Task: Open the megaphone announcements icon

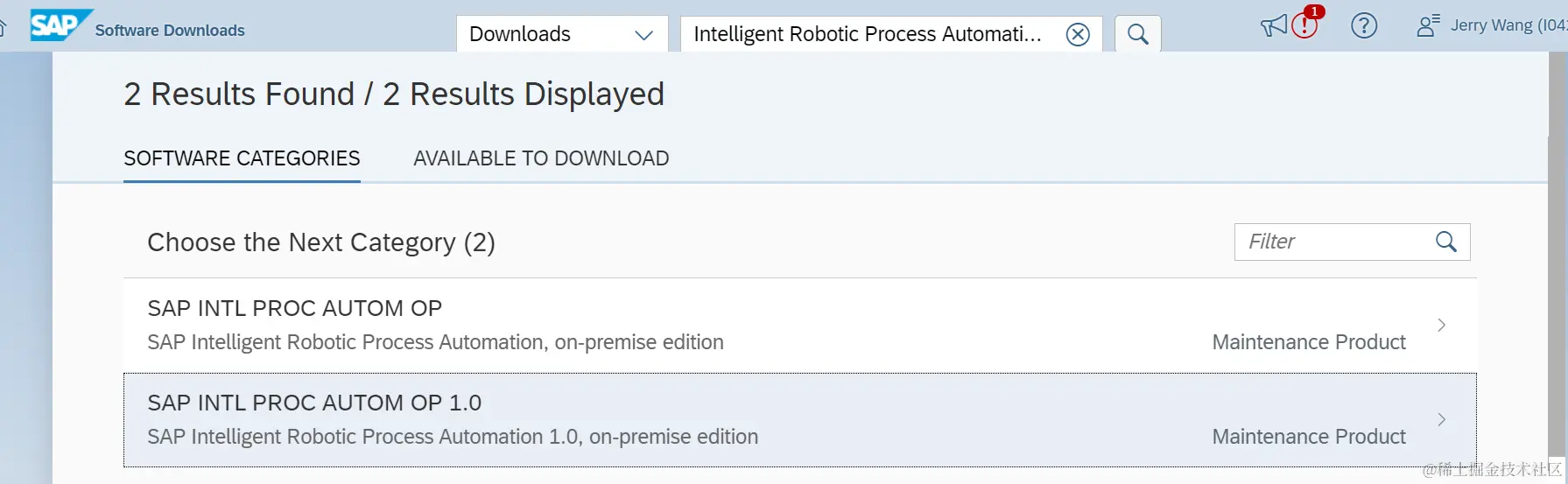Action: click(x=1273, y=26)
